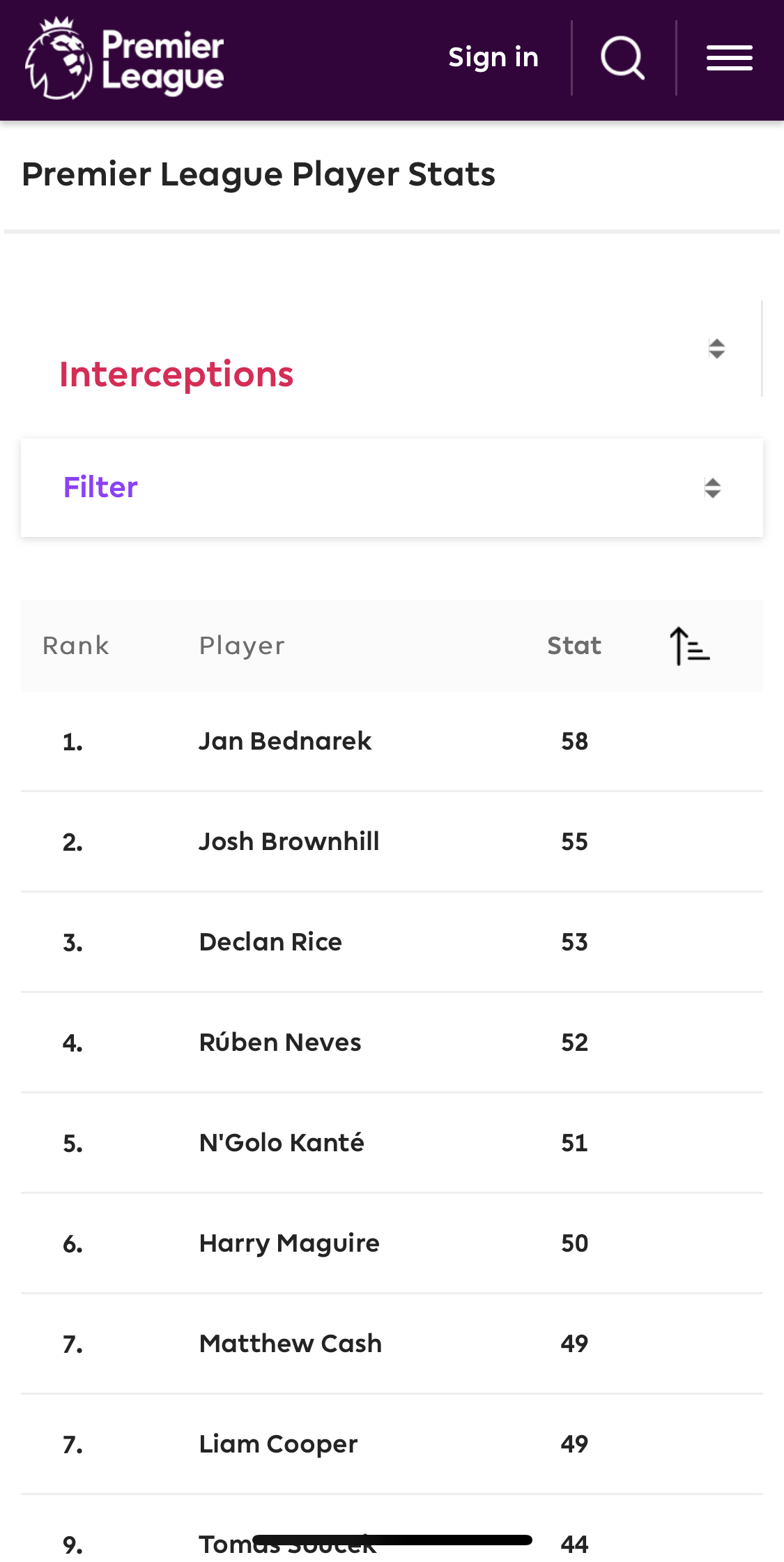Image resolution: width=784 pixels, height=1562 pixels.
Task: Click the Interceptions selector arrows
Action: (716, 349)
